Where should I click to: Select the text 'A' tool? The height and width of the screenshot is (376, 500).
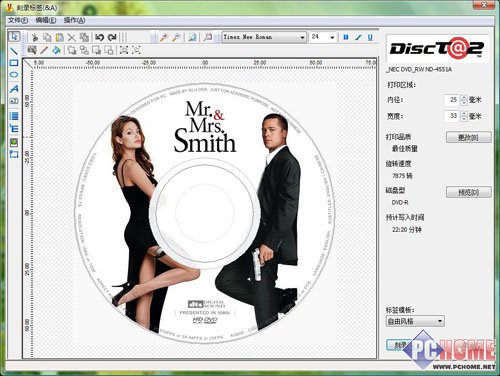point(14,89)
